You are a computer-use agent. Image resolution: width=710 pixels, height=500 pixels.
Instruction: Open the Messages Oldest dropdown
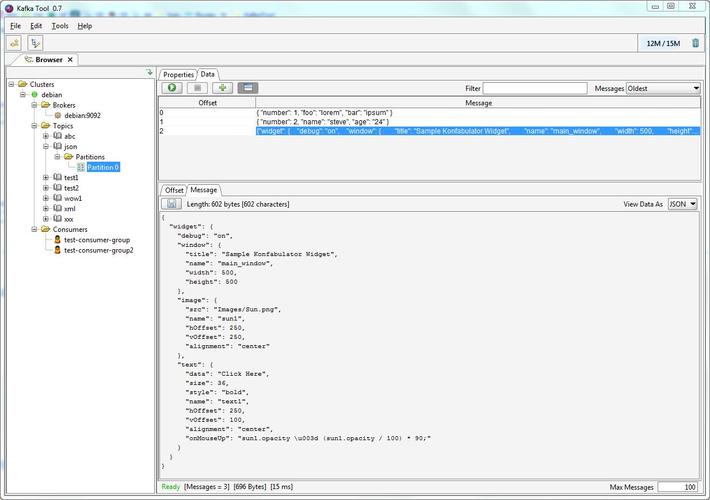pyautogui.click(x=663, y=88)
